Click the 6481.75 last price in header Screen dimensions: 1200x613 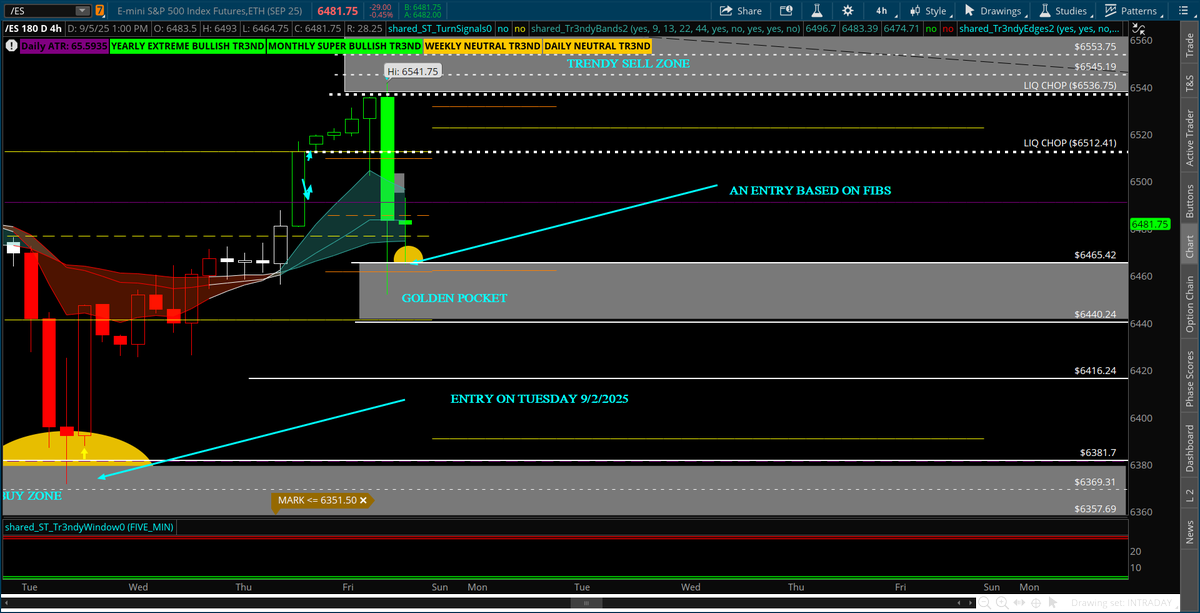pyautogui.click(x=337, y=11)
